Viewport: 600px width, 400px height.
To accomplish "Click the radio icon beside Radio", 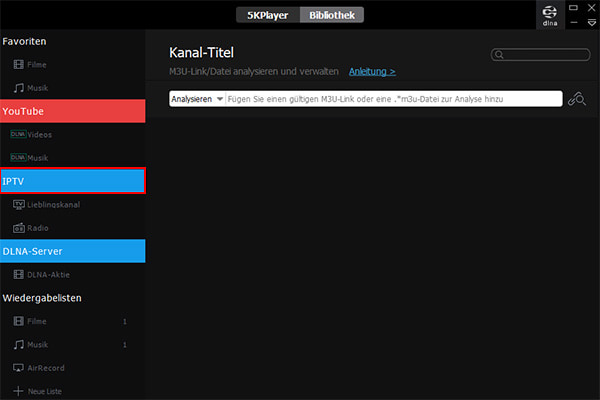I will pos(19,228).
